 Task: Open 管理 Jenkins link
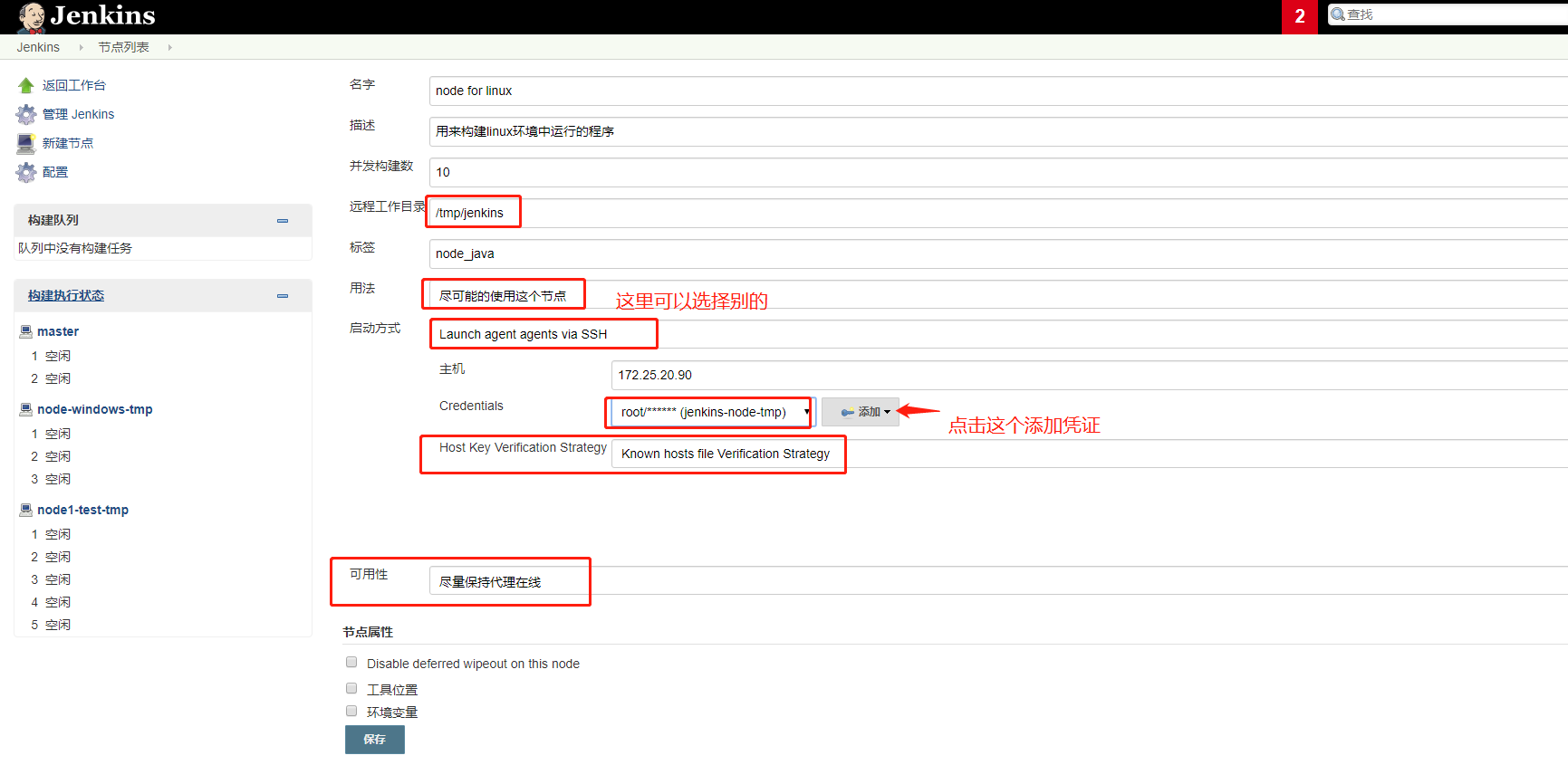click(x=78, y=114)
